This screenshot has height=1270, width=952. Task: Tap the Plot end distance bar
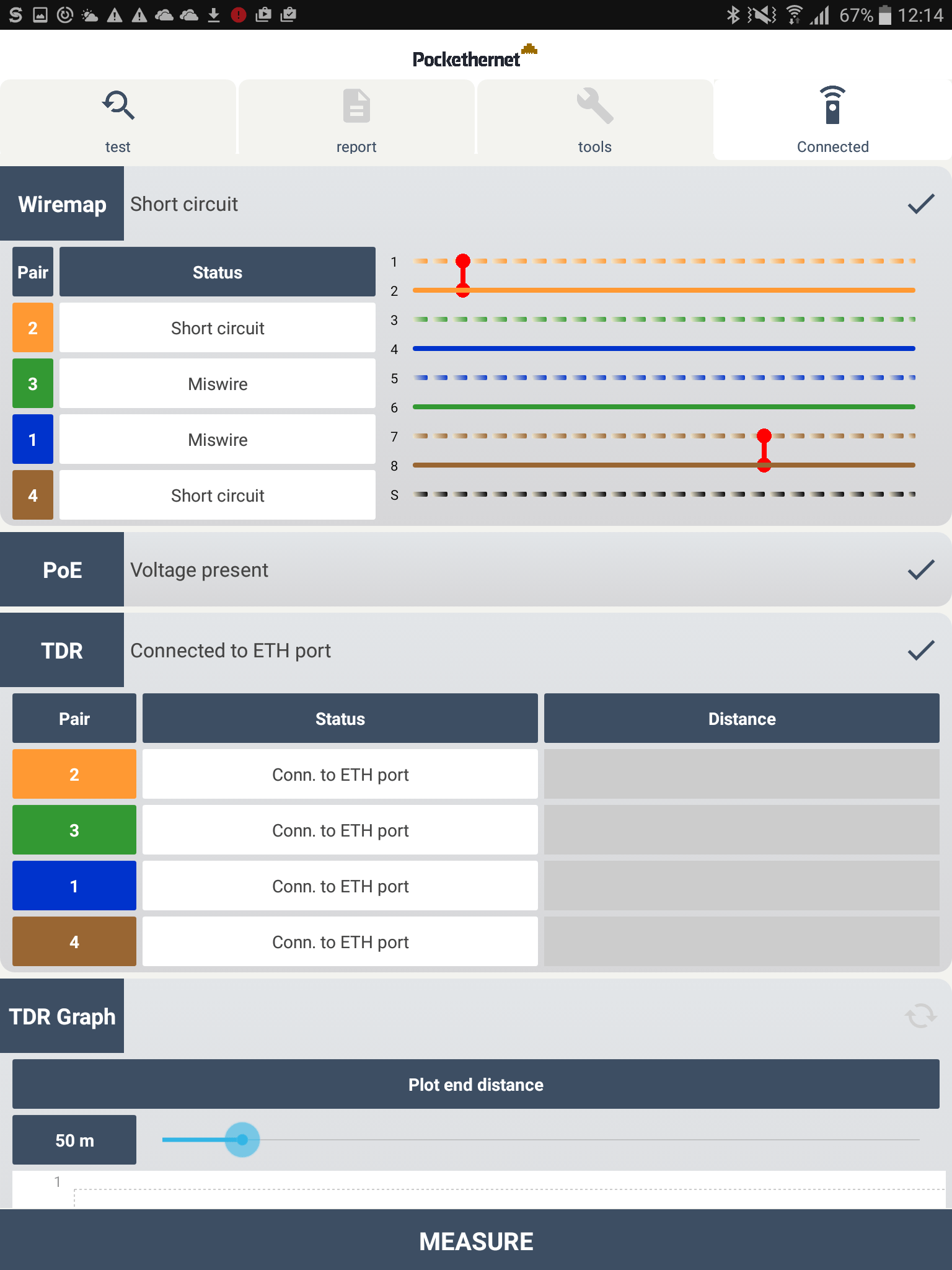tap(476, 1084)
